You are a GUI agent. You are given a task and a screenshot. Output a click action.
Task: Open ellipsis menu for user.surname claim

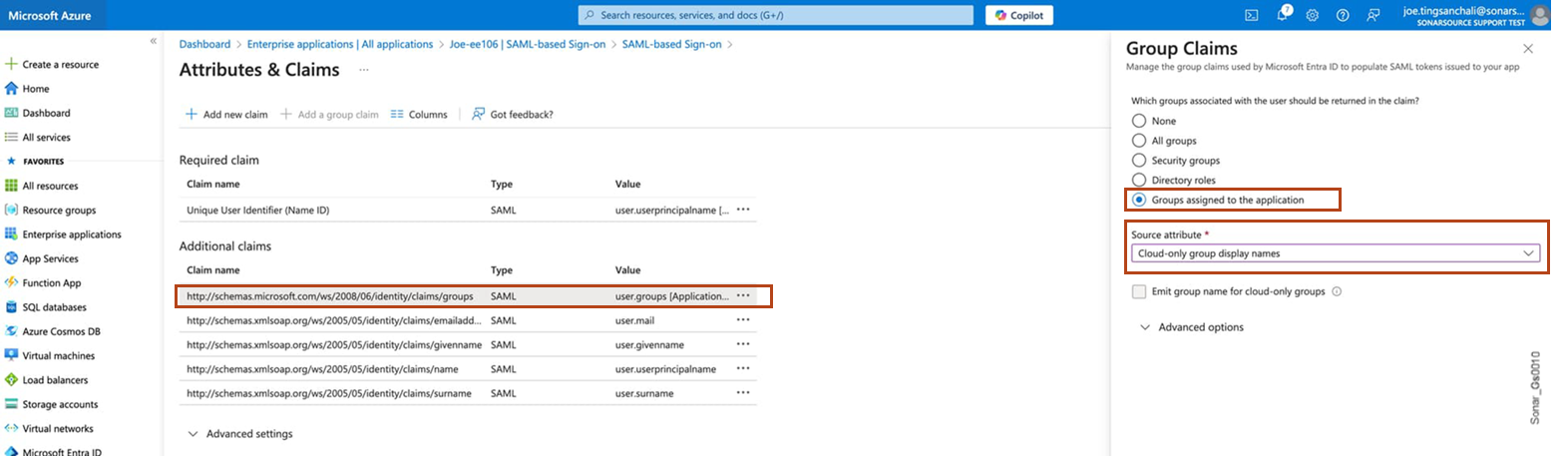[x=743, y=393]
